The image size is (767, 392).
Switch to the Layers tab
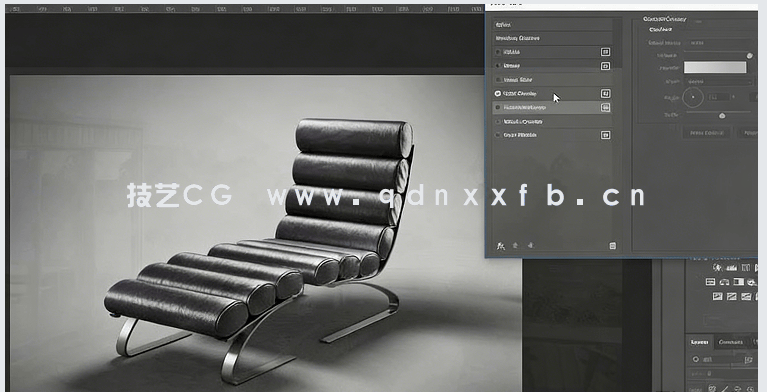pos(700,343)
